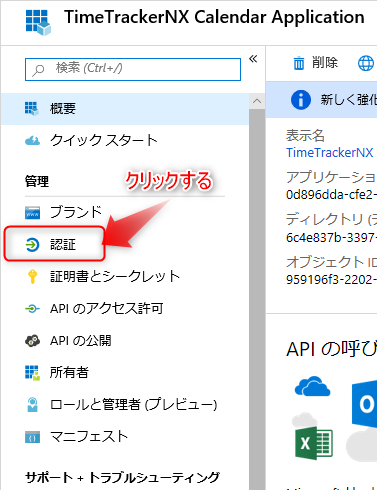Click the API の公開 cloud icon
Image resolution: width=377 pixels, height=490 pixels.
click(x=32, y=341)
